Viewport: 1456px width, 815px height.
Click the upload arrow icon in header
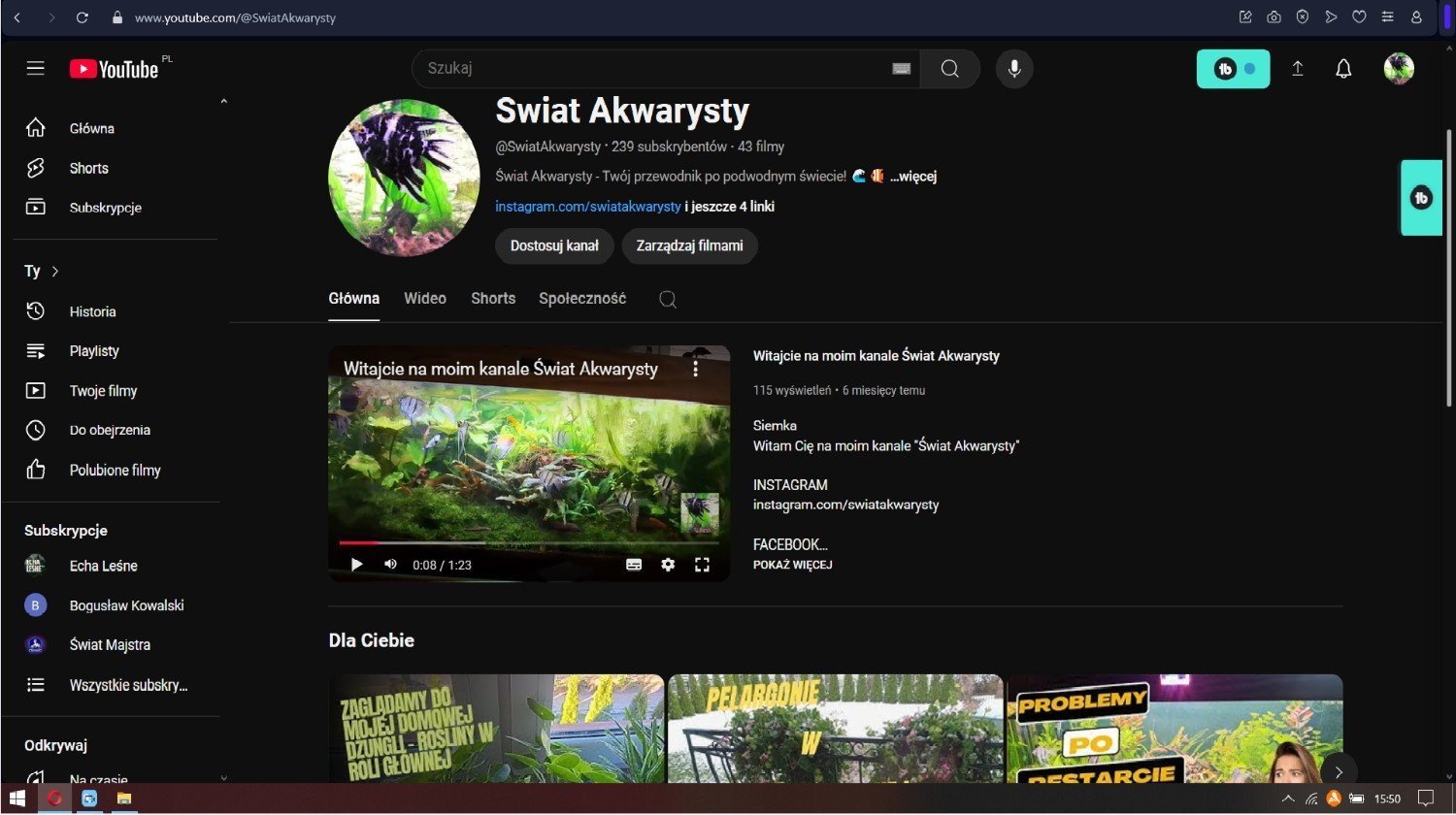pyautogui.click(x=1297, y=69)
